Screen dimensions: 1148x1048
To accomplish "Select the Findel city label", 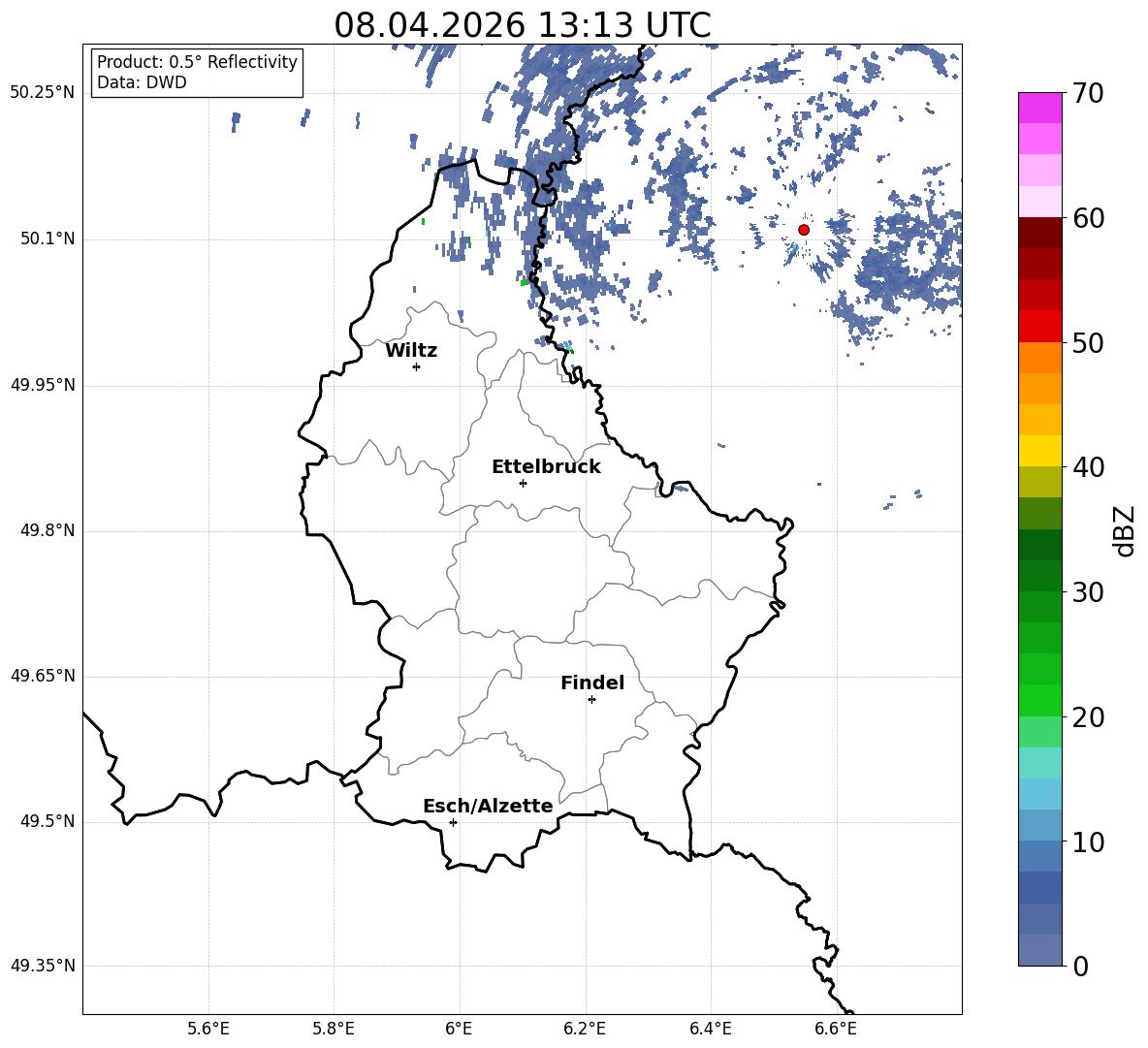I will (592, 683).
